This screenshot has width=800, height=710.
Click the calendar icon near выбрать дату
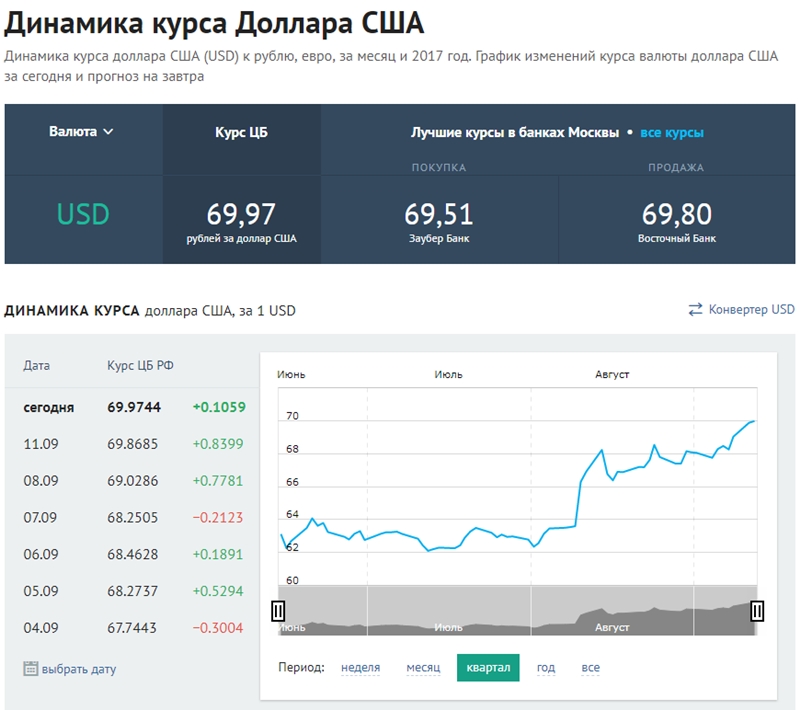coord(30,669)
